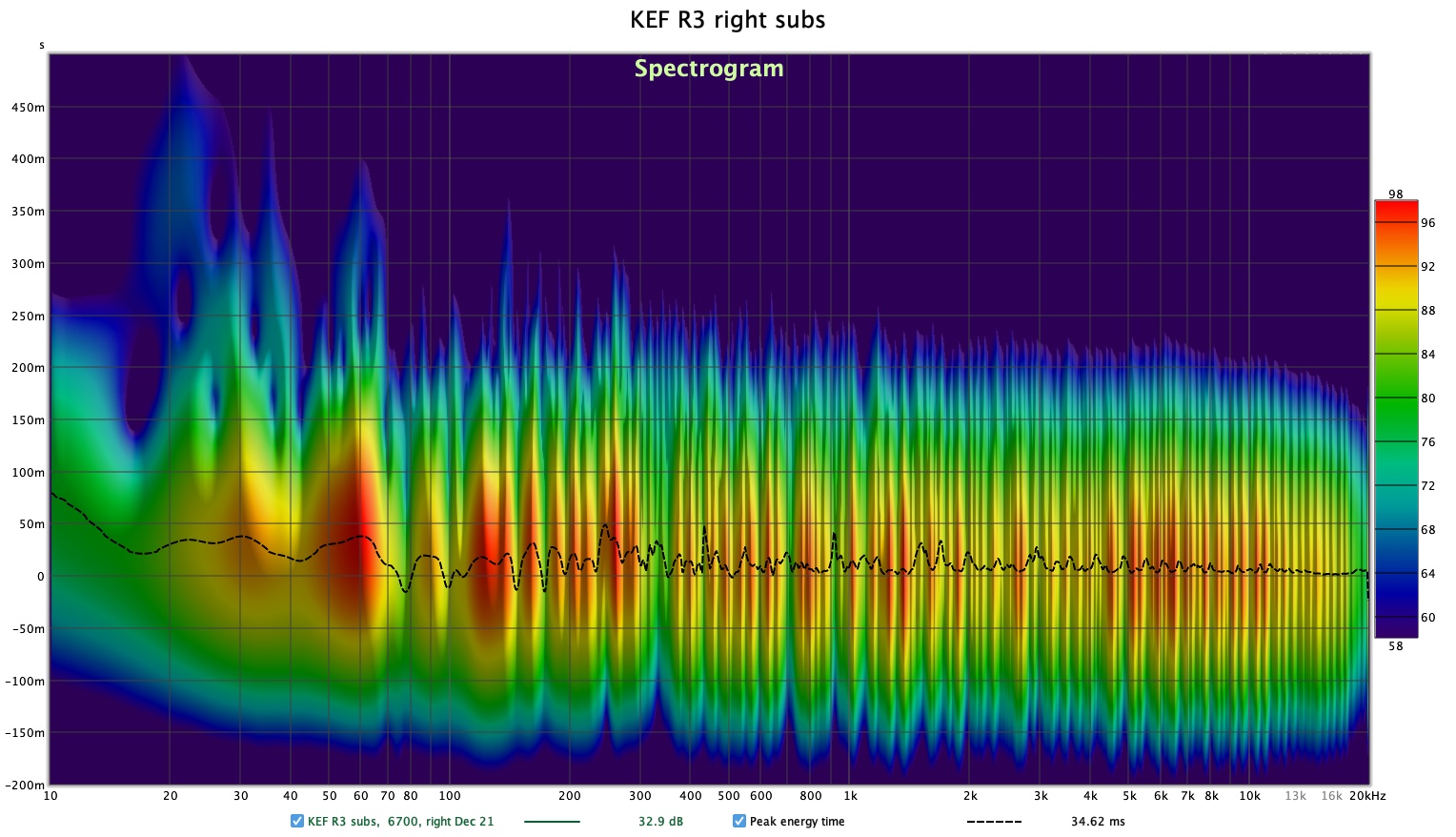Click the '32.9 dB' legend value
Screen dimensions: 1456x837
[660, 822]
